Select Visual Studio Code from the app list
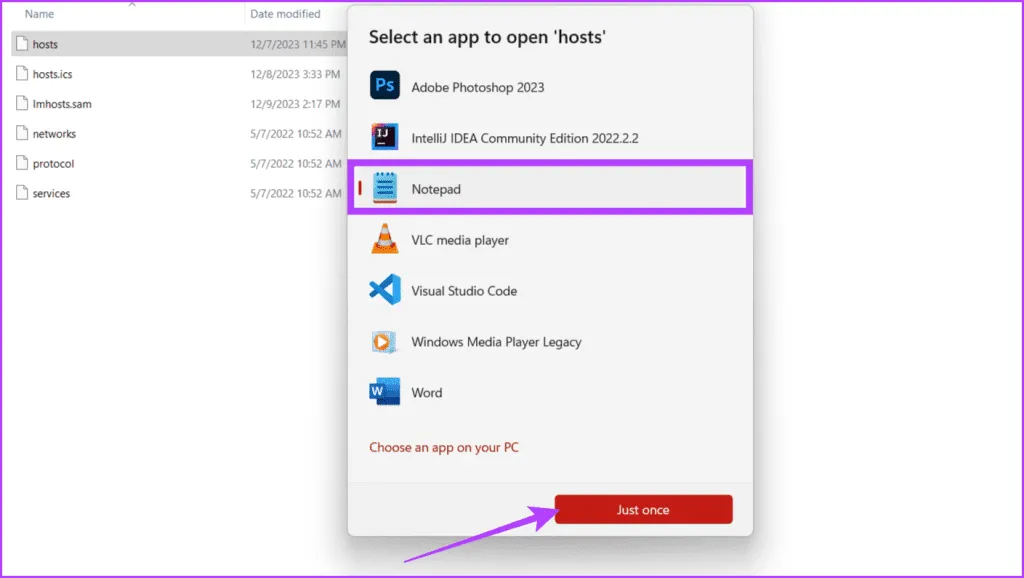The width and height of the screenshot is (1024, 578). pos(464,291)
